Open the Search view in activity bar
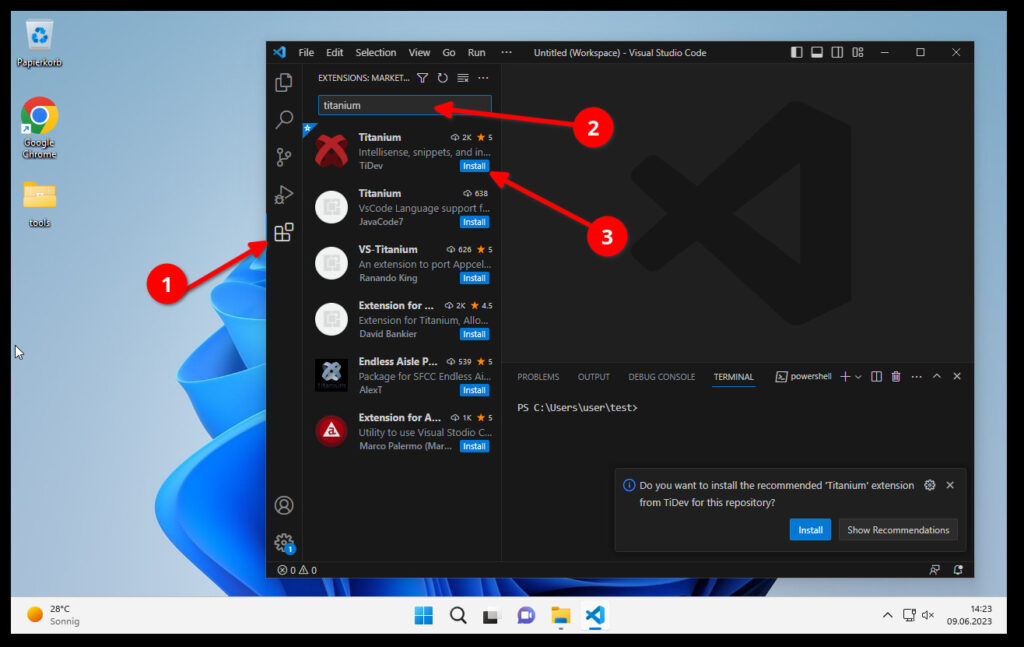This screenshot has width=1024, height=647. (284, 119)
